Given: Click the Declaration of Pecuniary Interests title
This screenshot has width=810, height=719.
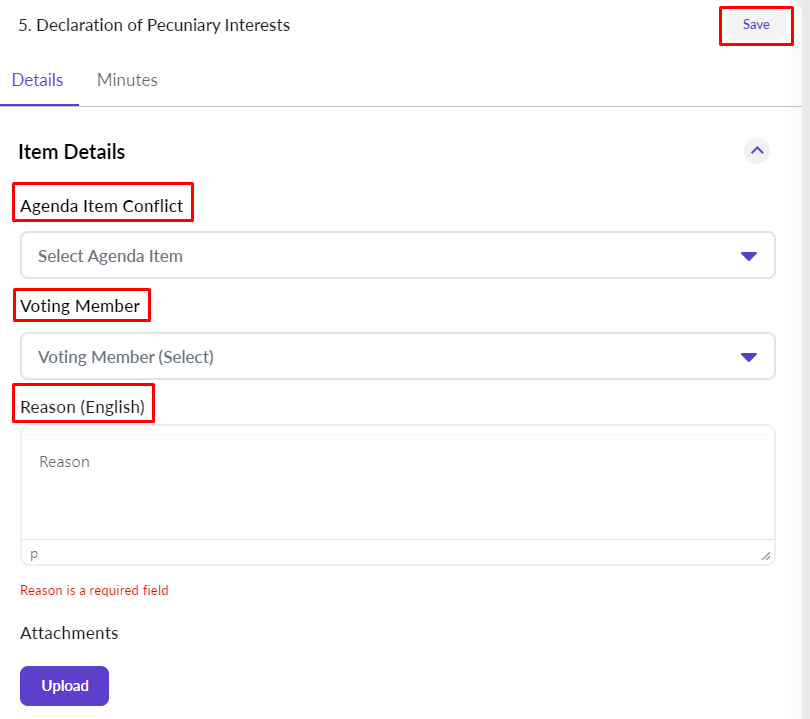Looking at the screenshot, I should click(x=154, y=25).
